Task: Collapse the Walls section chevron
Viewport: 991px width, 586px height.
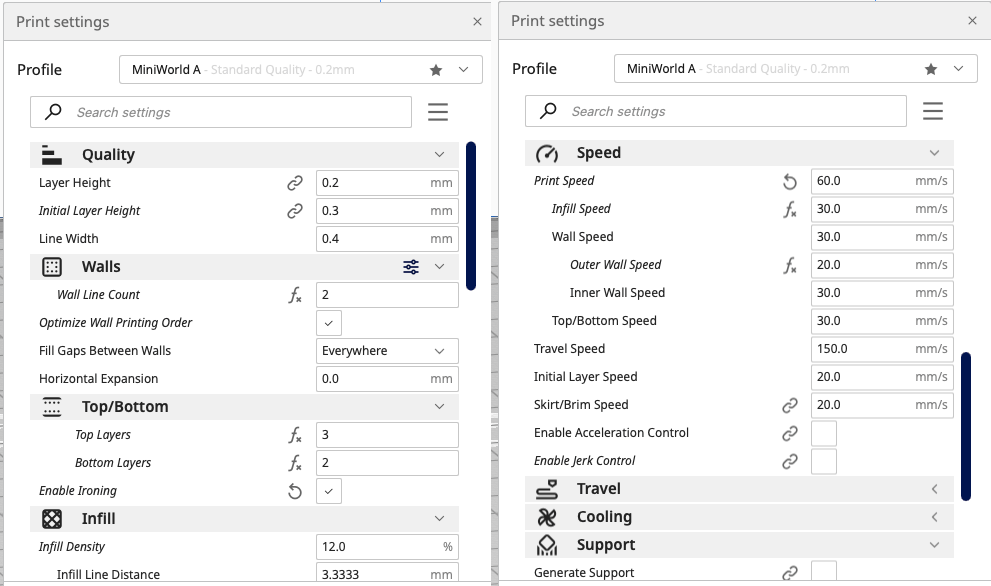Action: [439, 267]
